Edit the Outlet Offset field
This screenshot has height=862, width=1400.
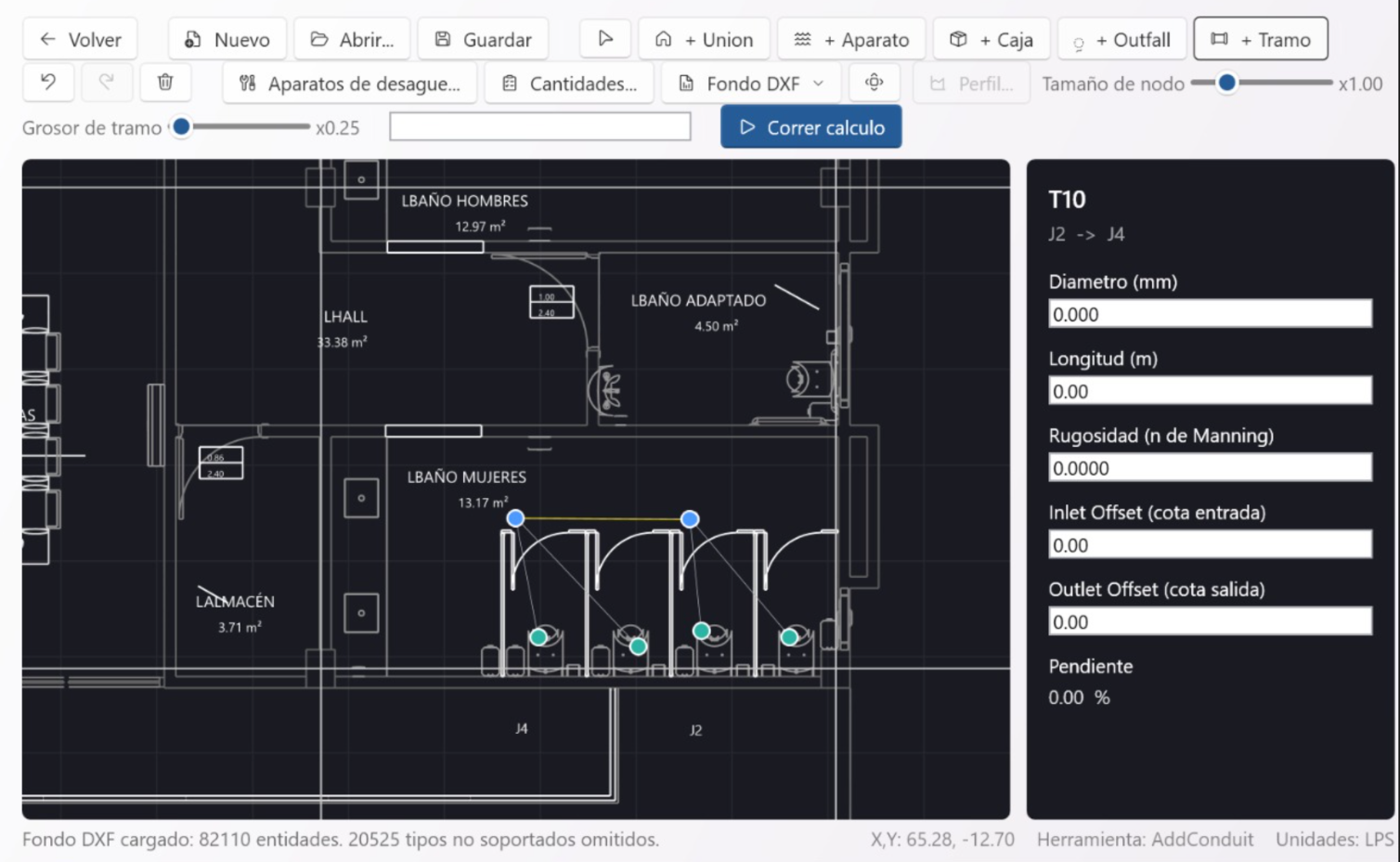(x=1210, y=622)
